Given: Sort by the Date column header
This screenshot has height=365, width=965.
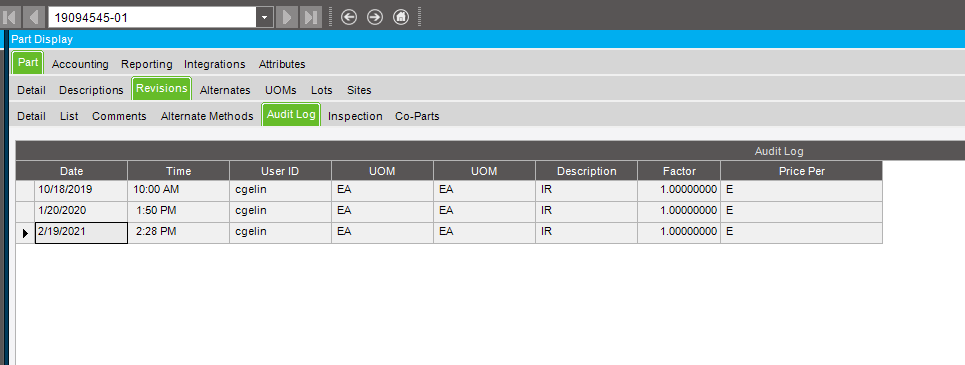Looking at the screenshot, I should (72, 171).
